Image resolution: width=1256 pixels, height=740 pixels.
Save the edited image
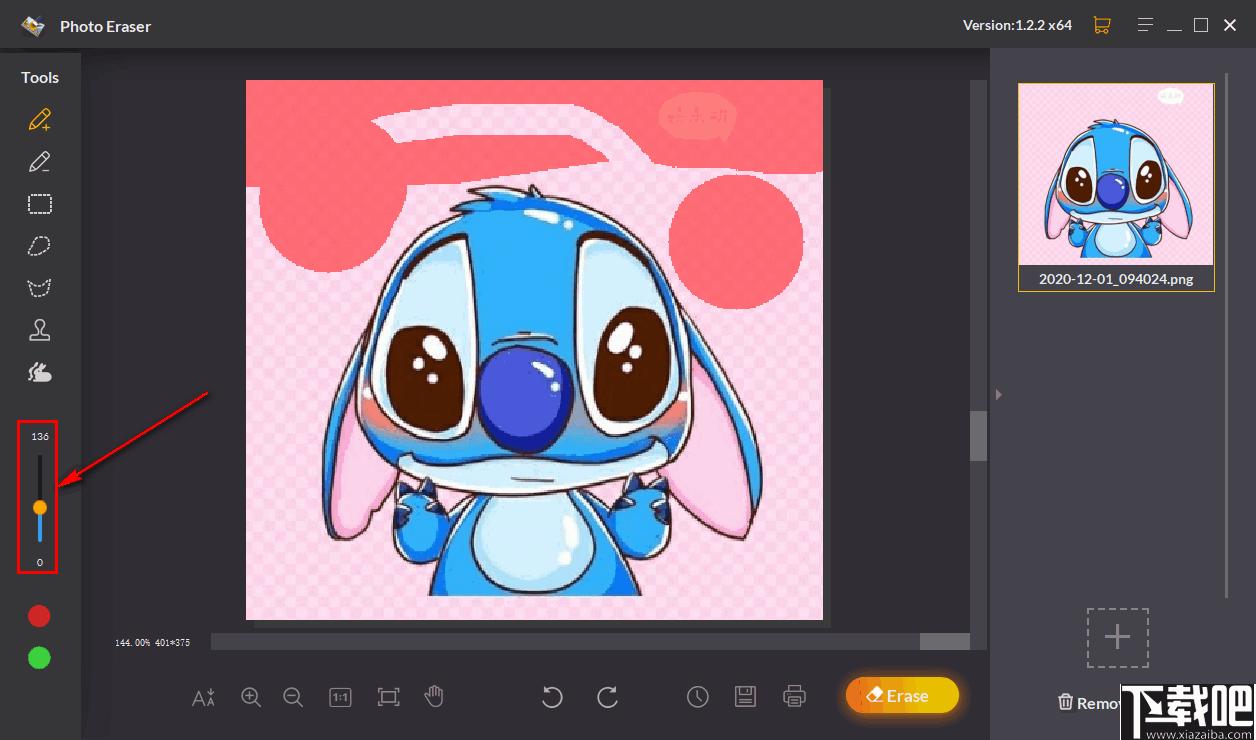click(745, 697)
